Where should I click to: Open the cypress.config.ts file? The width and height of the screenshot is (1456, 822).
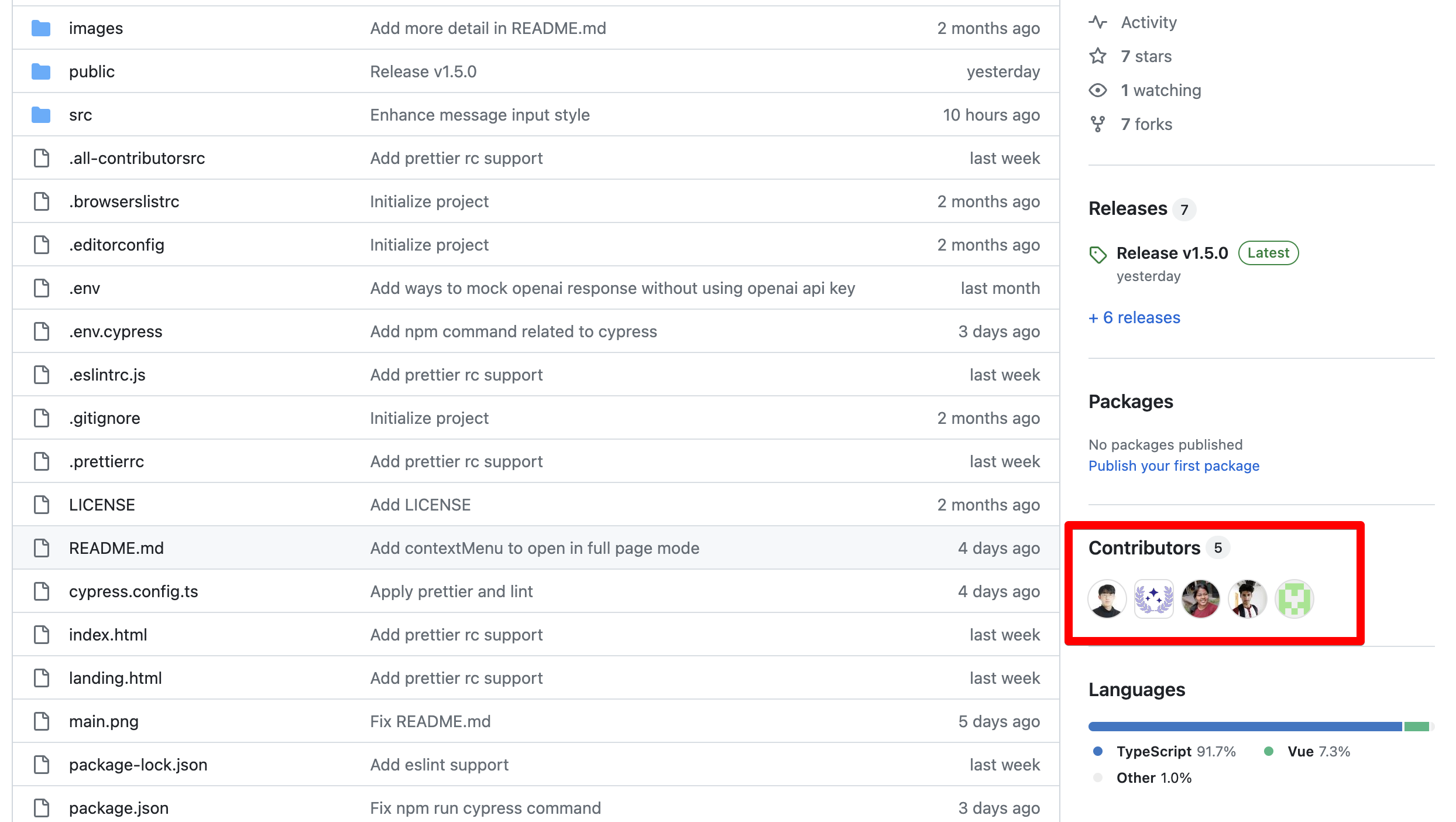pyautogui.click(x=133, y=591)
